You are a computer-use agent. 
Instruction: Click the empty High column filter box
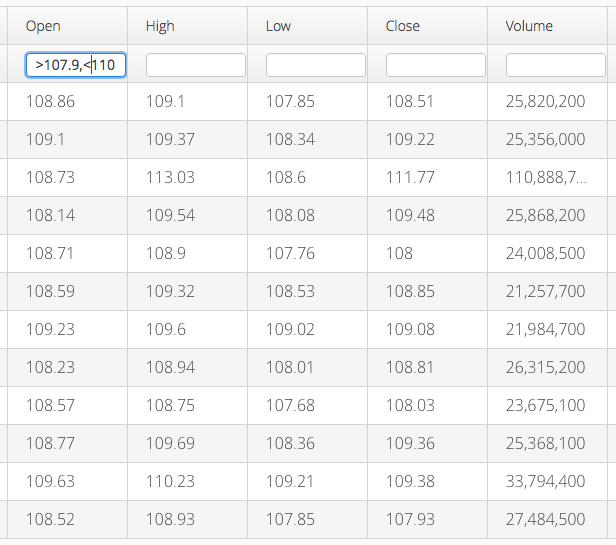click(x=196, y=65)
